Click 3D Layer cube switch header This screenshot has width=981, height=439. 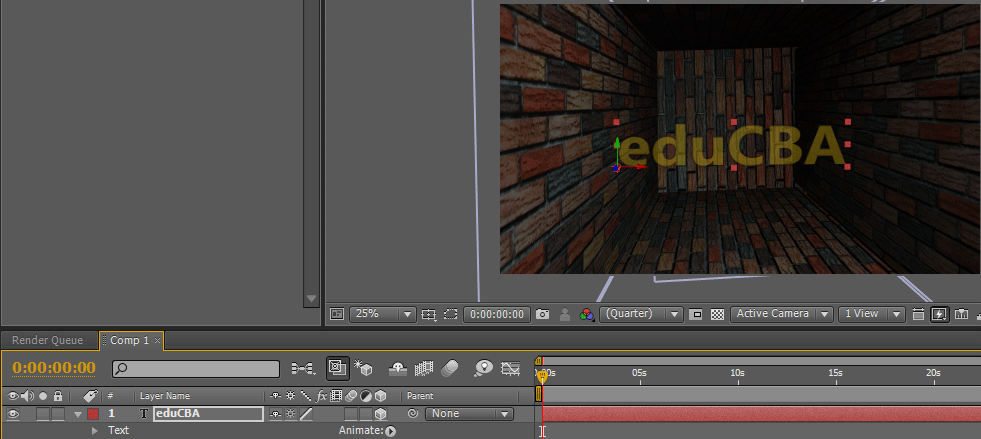[x=380, y=395]
